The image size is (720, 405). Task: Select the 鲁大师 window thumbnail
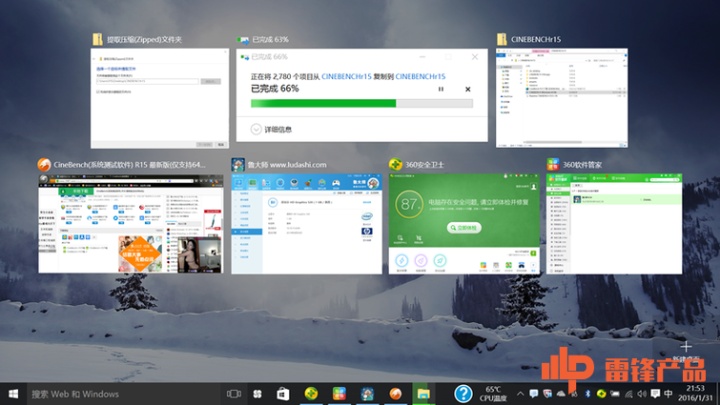click(x=306, y=224)
